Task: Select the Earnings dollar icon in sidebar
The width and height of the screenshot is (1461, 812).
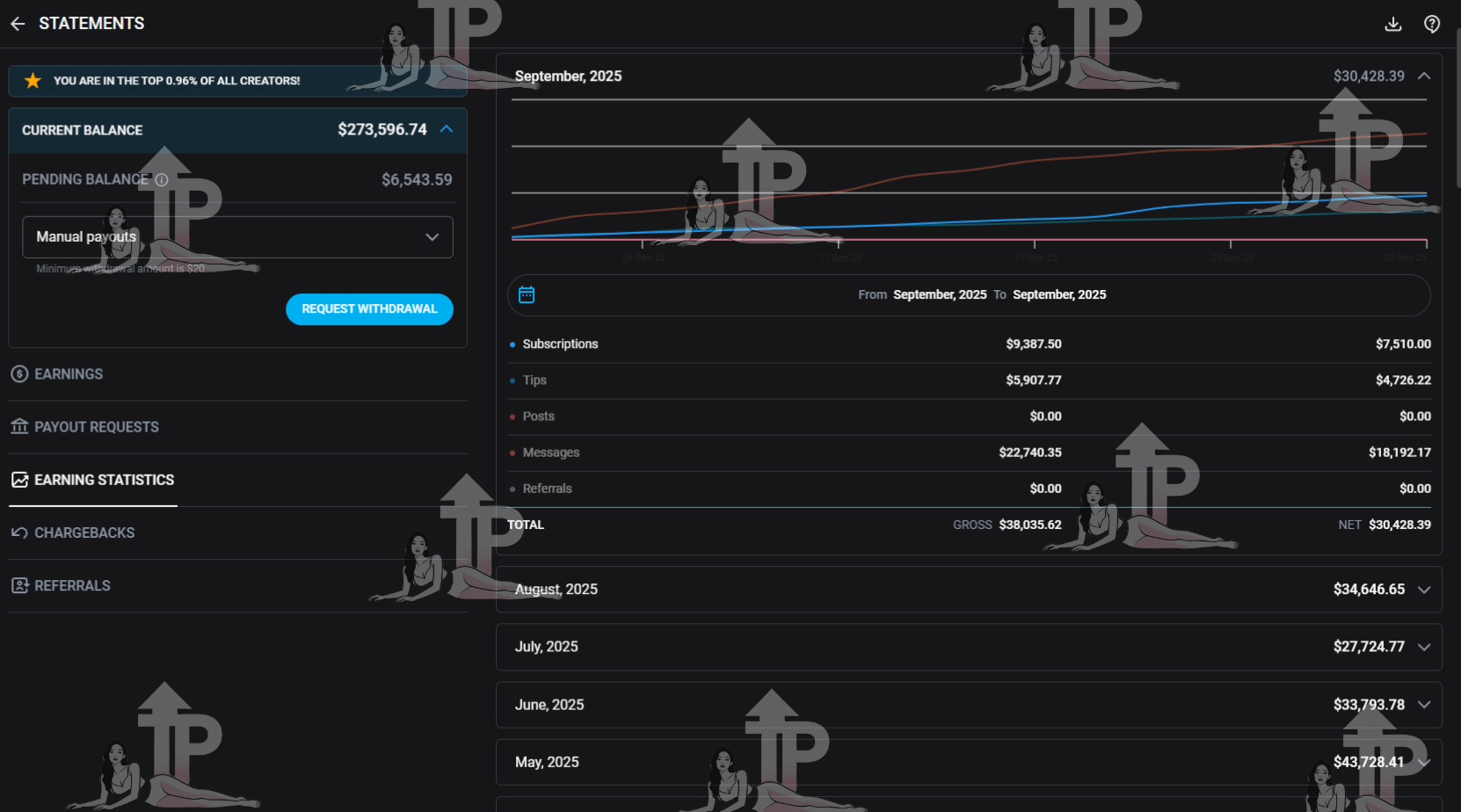Action: tap(19, 373)
